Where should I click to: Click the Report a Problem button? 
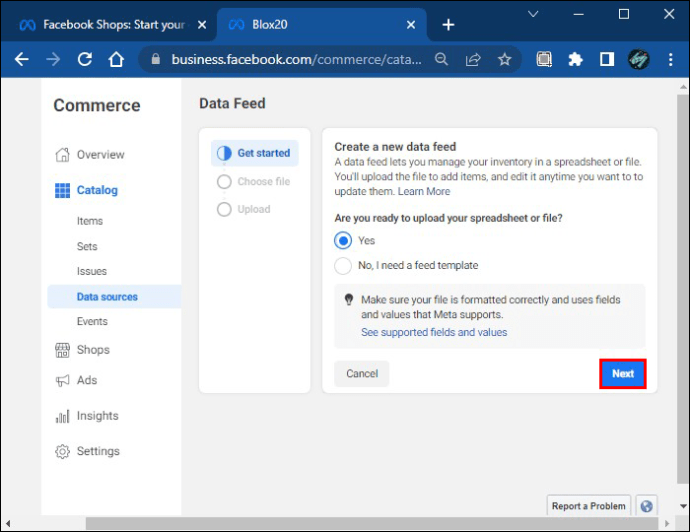click(588, 506)
